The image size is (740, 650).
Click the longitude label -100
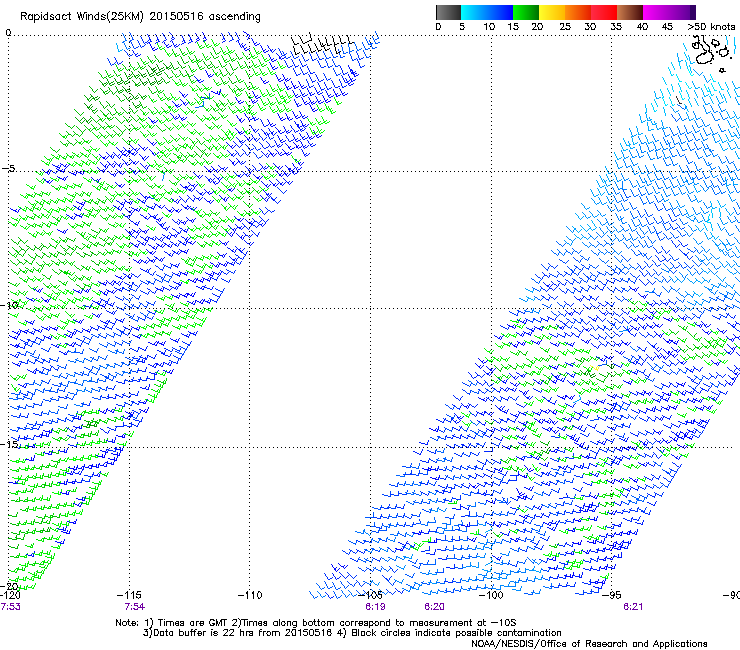pyautogui.click(x=491, y=595)
